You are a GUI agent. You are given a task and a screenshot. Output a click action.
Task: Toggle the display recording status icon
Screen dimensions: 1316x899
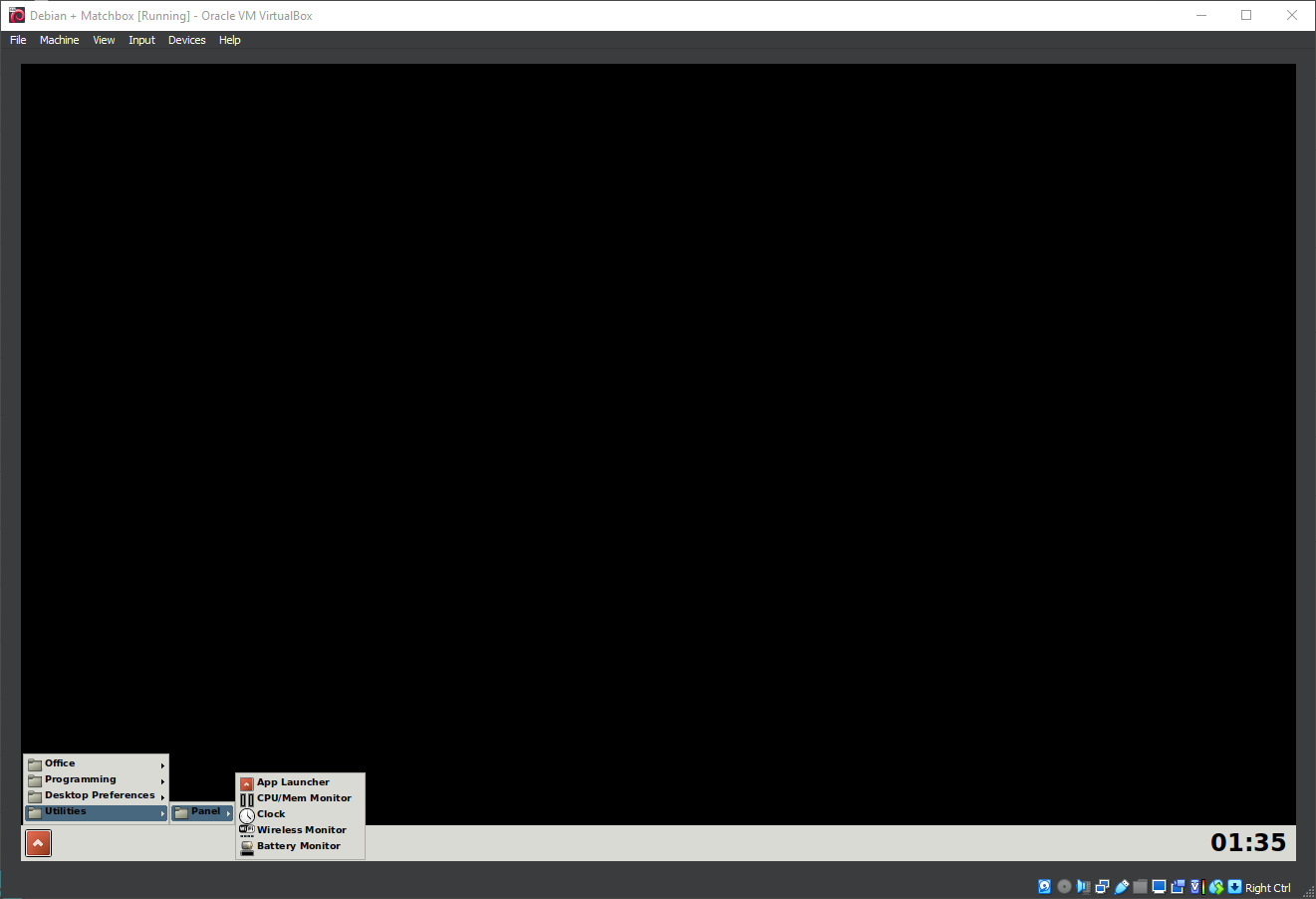pyautogui.click(x=1179, y=886)
